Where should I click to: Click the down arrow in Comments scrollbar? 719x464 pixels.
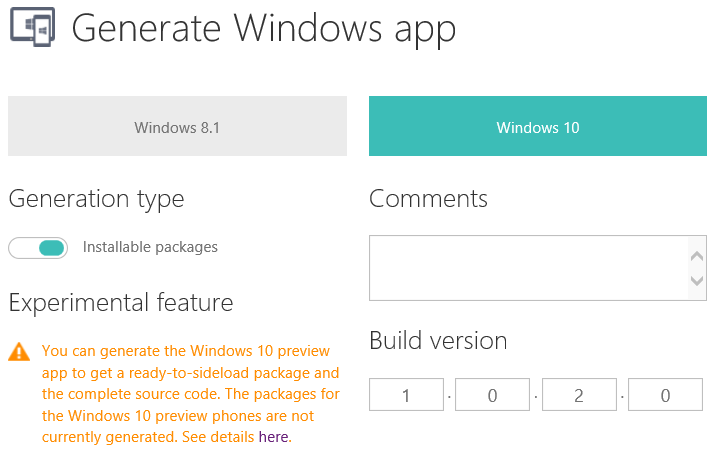(697, 281)
